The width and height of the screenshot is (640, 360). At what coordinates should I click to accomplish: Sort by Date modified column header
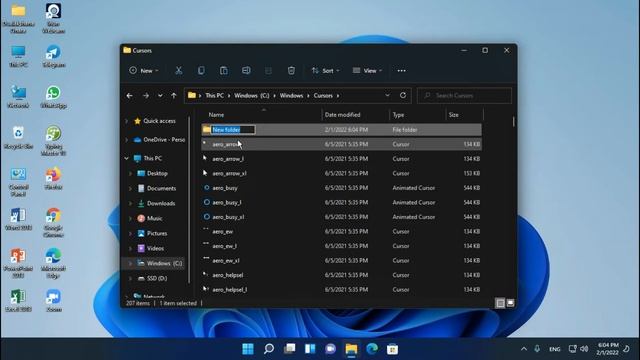[342, 115]
